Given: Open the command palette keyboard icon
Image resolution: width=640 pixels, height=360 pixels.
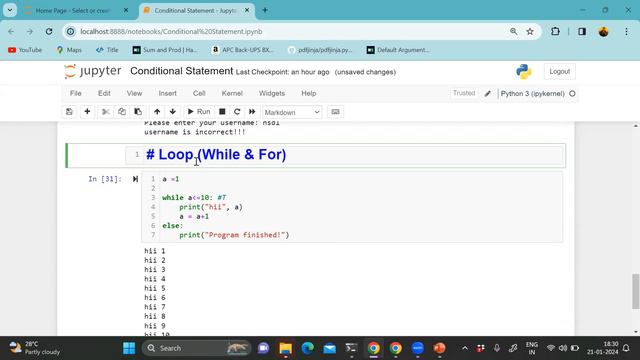Looking at the screenshot, I should (335, 112).
